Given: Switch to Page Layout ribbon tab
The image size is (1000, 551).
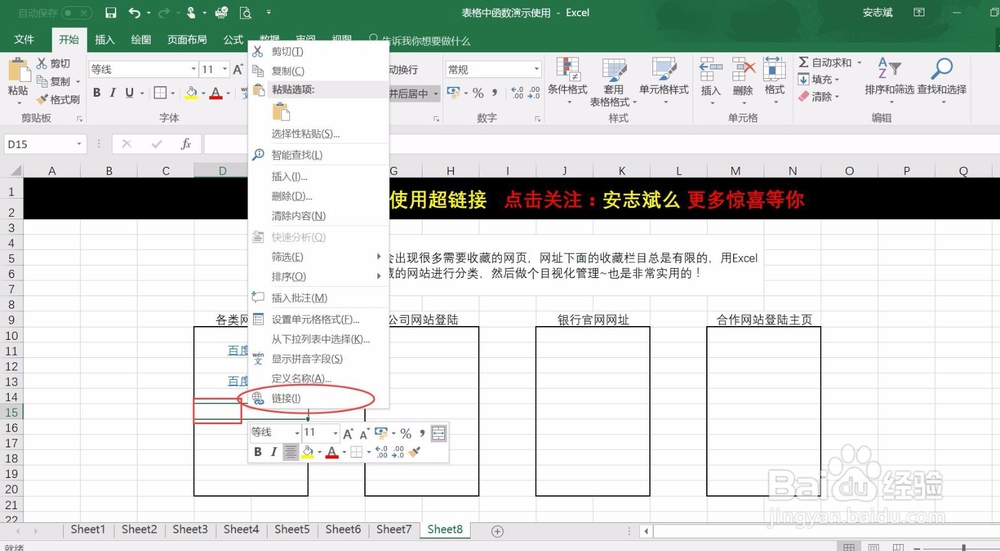Looking at the screenshot, I should coord(187,40).
